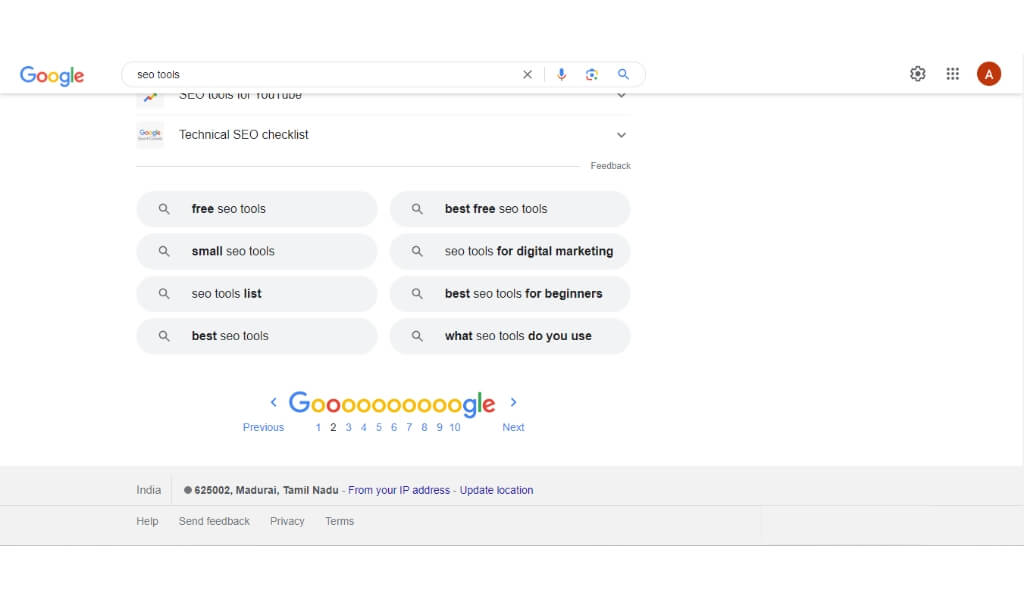Search seo tools for digital marketing

pos(510,251)
